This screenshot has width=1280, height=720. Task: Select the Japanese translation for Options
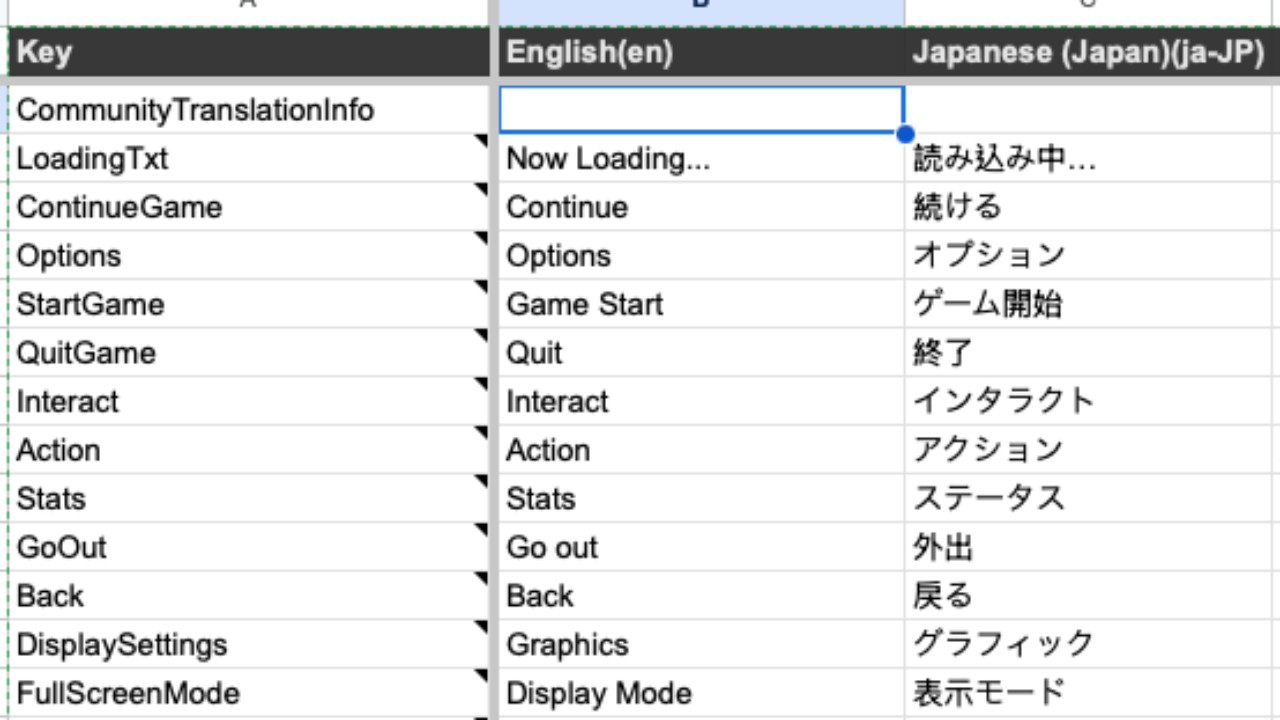[1090, 255]
